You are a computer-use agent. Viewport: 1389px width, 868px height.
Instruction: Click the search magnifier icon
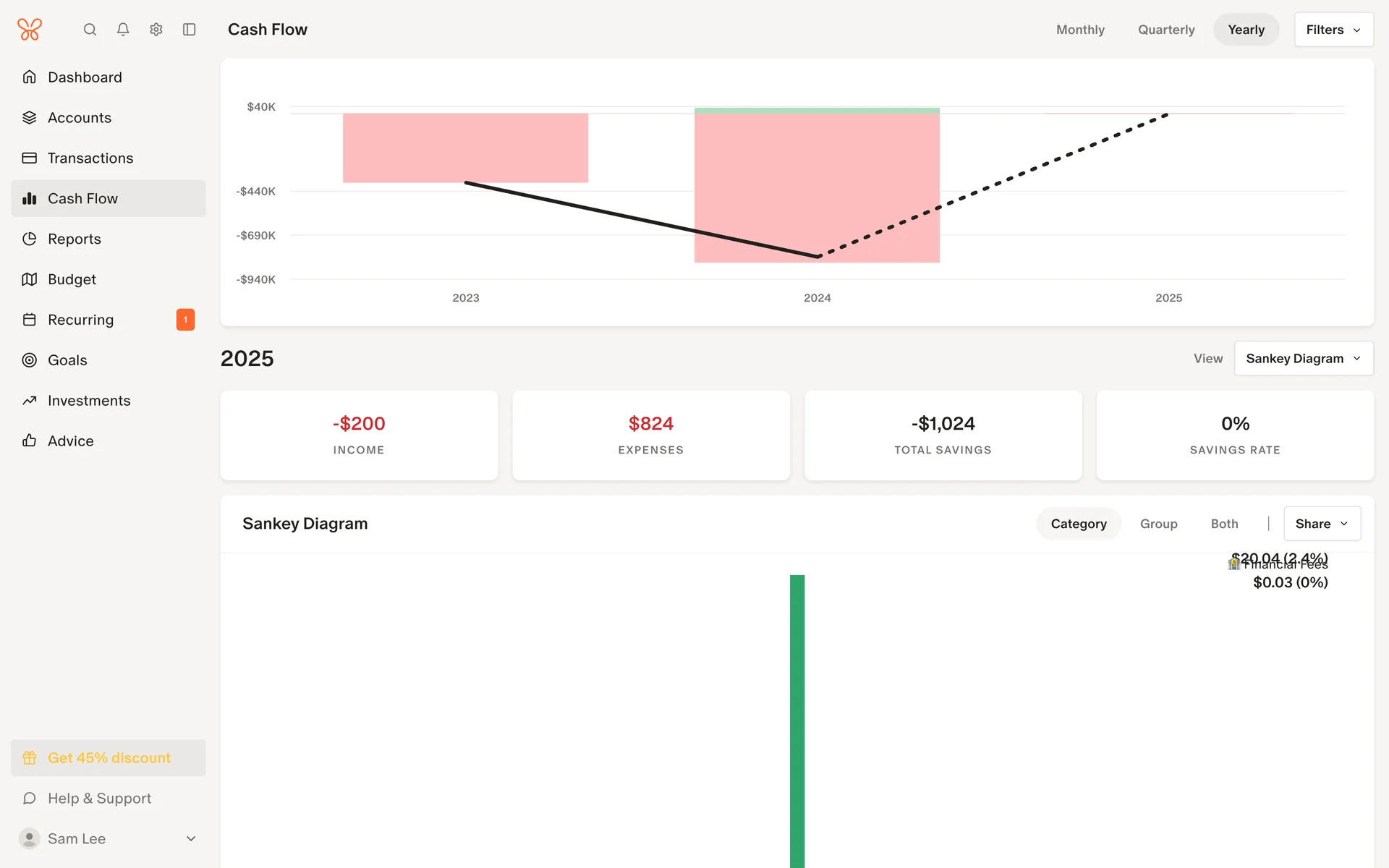(90, 30)
